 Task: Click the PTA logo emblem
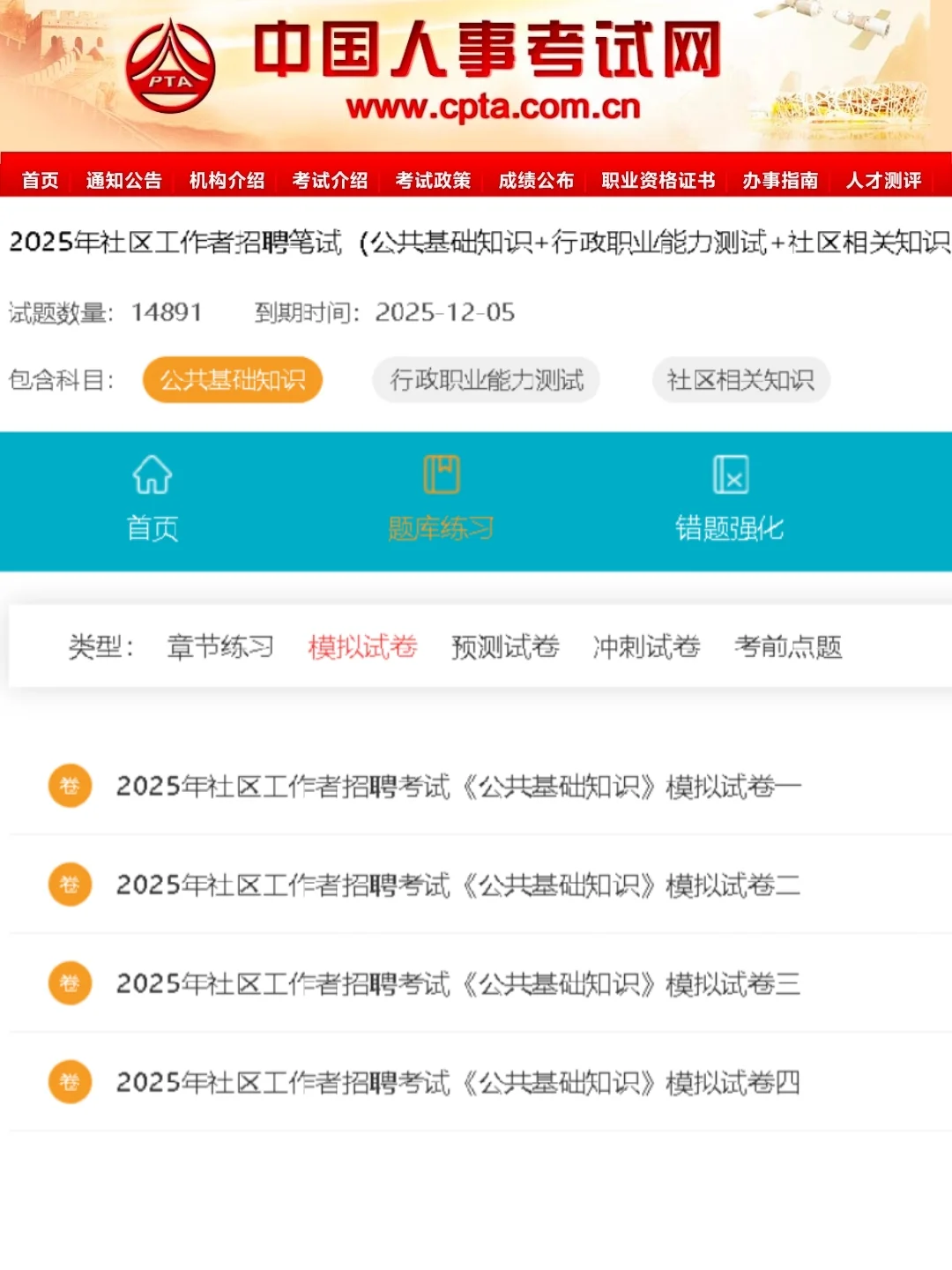click(x=170, y=66)
